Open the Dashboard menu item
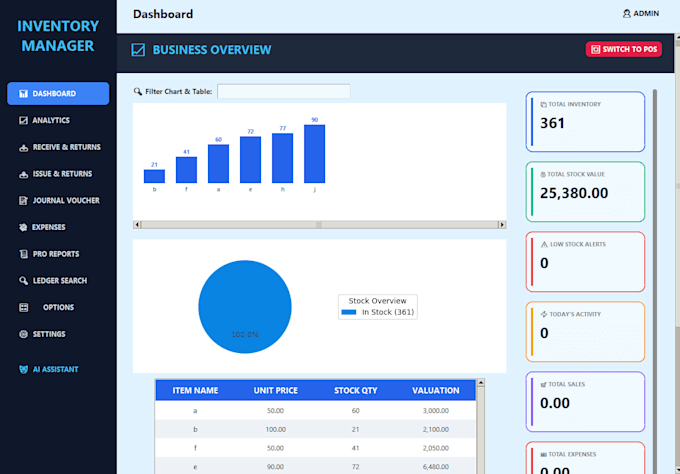680x474 pixels. (x=58, y=94)
